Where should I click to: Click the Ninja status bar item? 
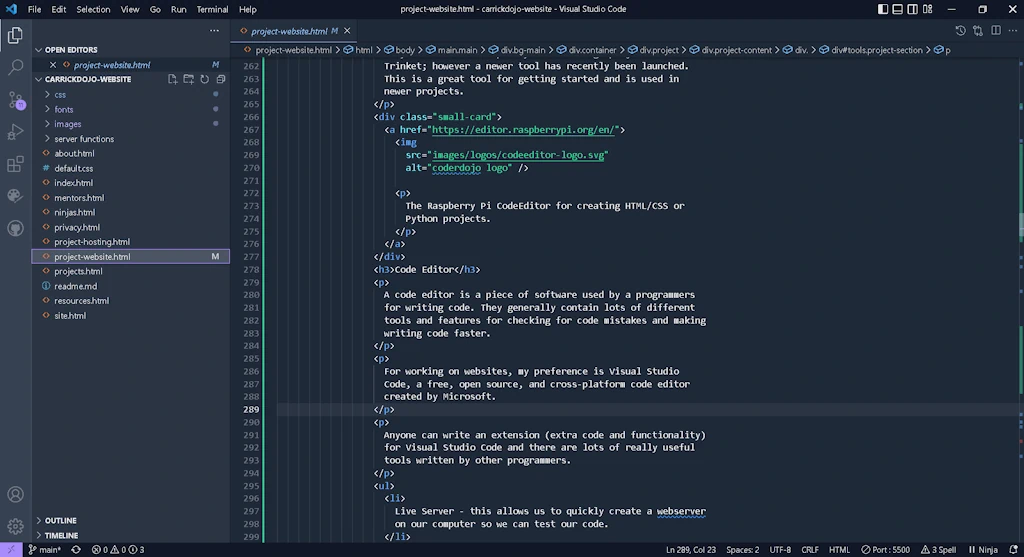click(x=983, y=550)
